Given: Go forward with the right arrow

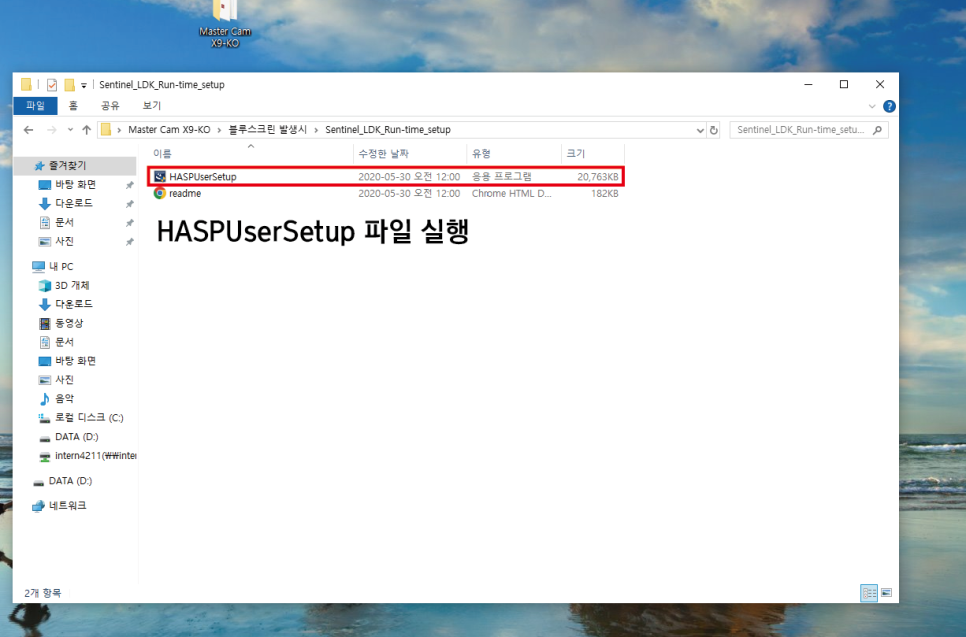Looking at the screenshot, I should [52, 130].
